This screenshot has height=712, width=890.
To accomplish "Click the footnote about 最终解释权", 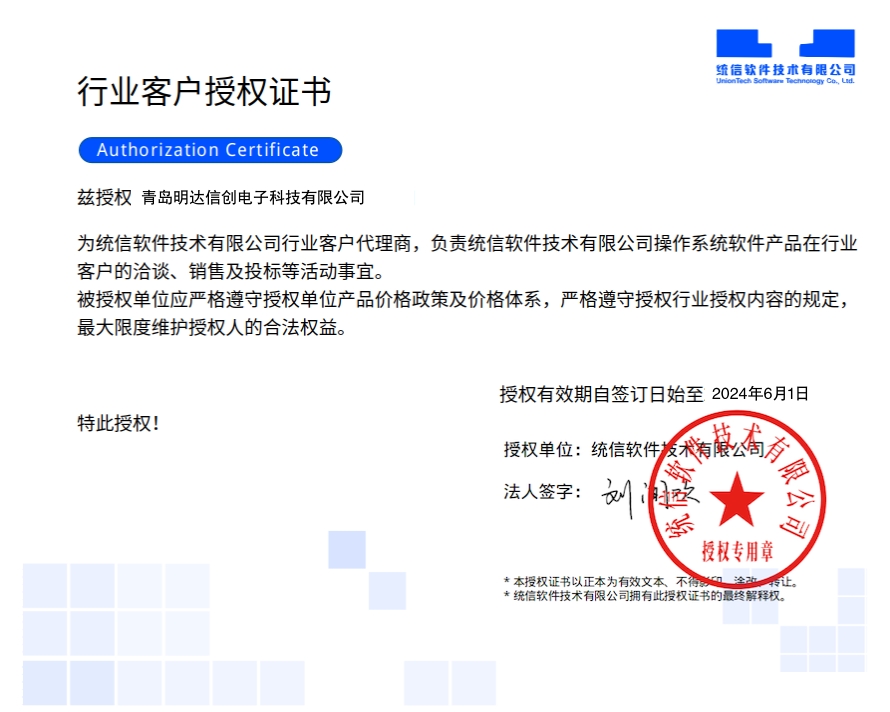I will [645, 596].
